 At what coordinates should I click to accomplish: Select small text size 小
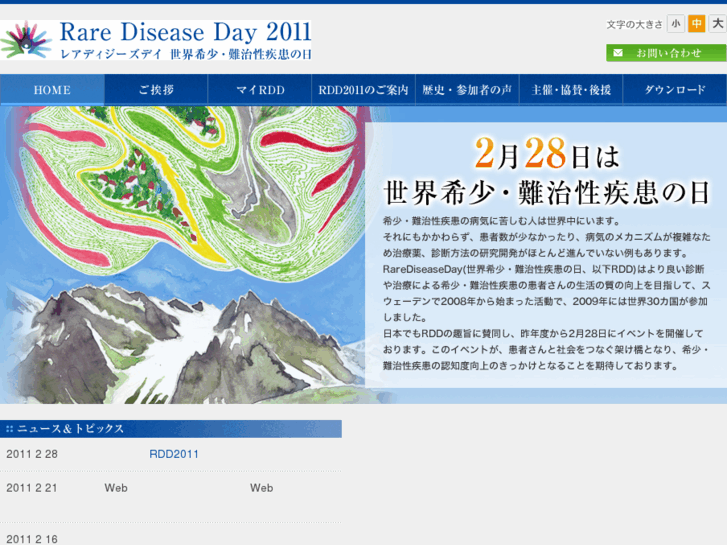676,24
